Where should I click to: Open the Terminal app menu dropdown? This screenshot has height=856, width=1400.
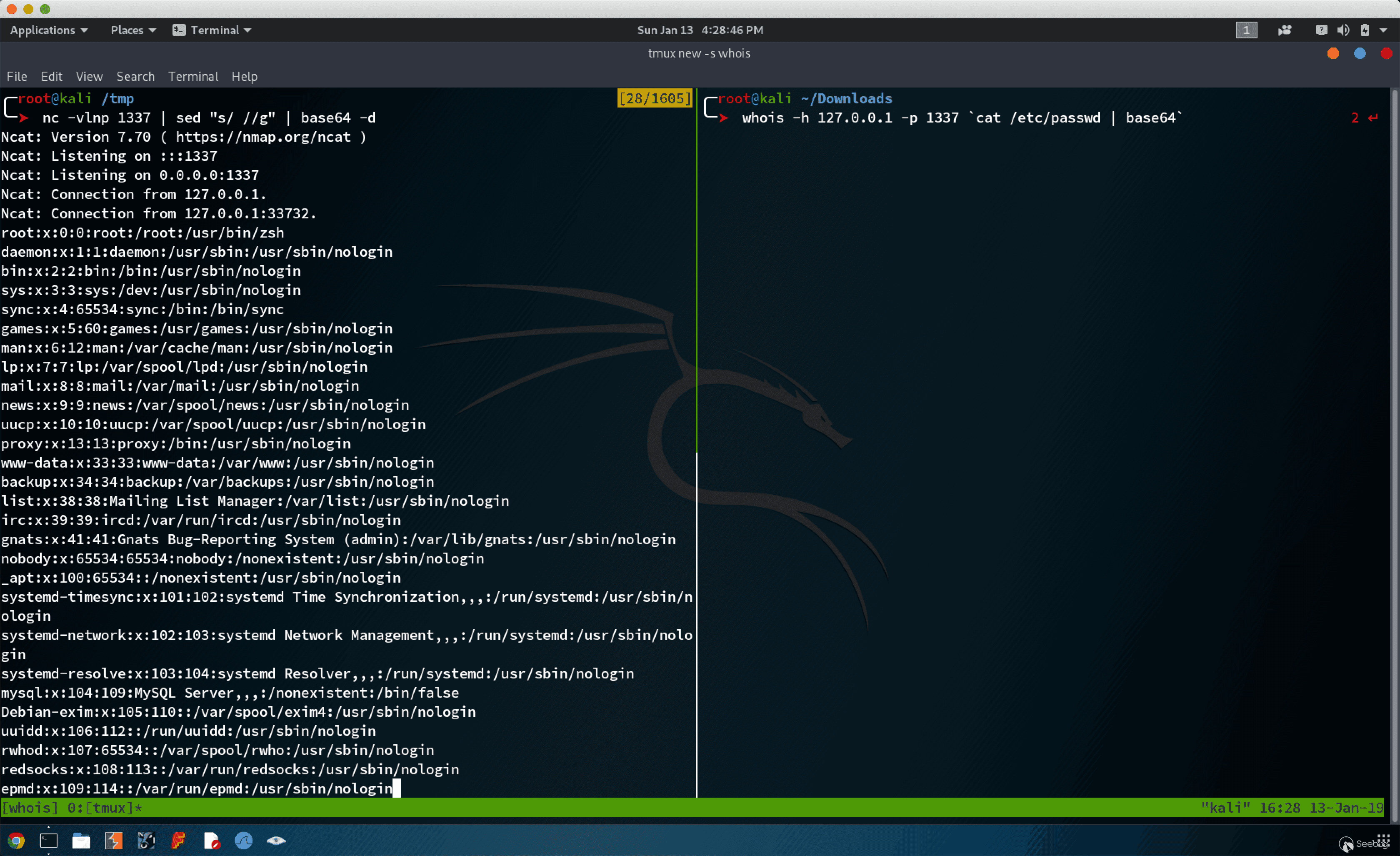[212, 30]
